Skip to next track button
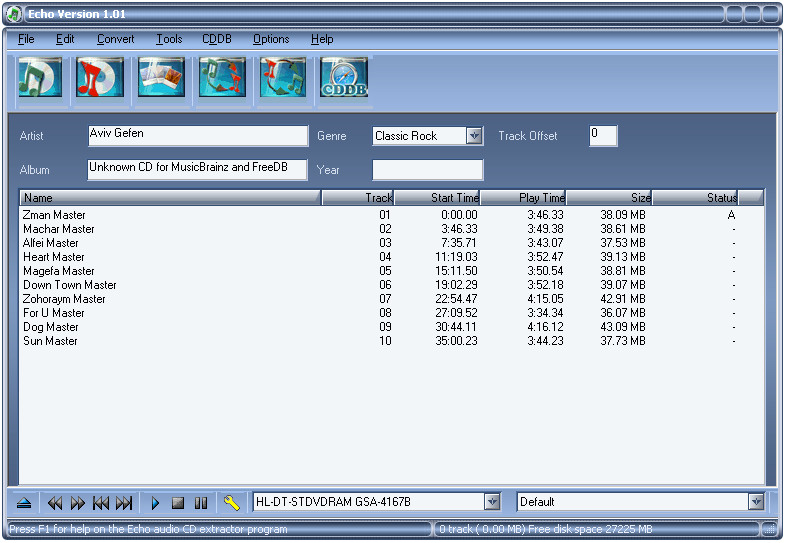The image size is (787, 543). click(124, 503)
